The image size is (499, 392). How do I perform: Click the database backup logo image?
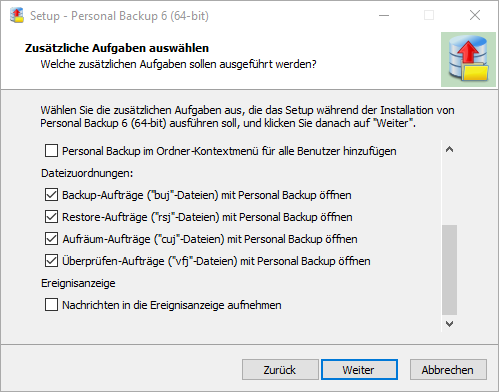pyautogui.click(x=468, y=59)
